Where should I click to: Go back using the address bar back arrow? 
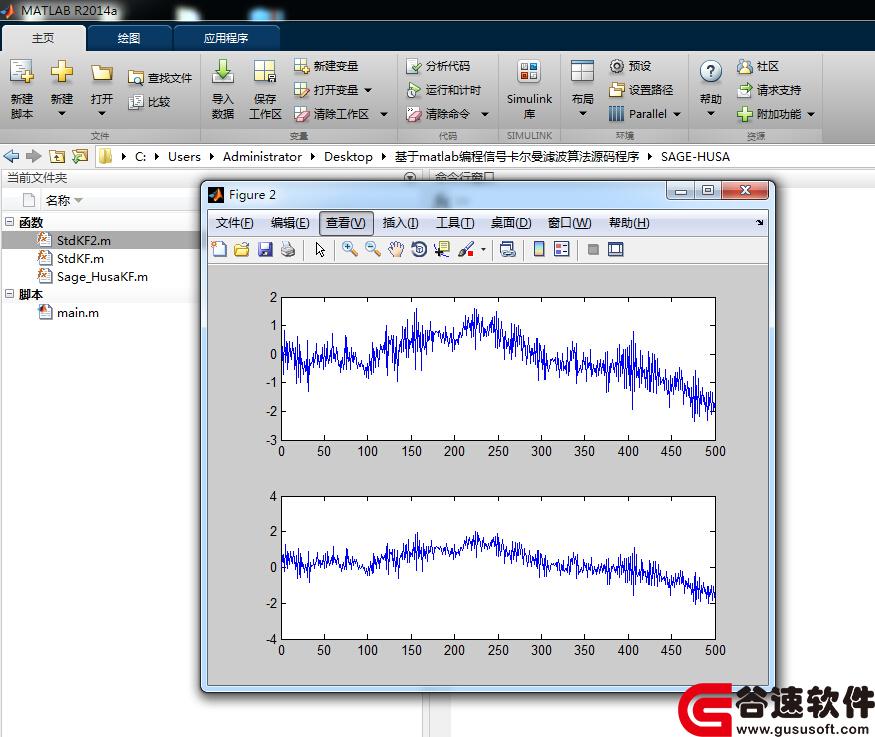[x=11, y=156]
